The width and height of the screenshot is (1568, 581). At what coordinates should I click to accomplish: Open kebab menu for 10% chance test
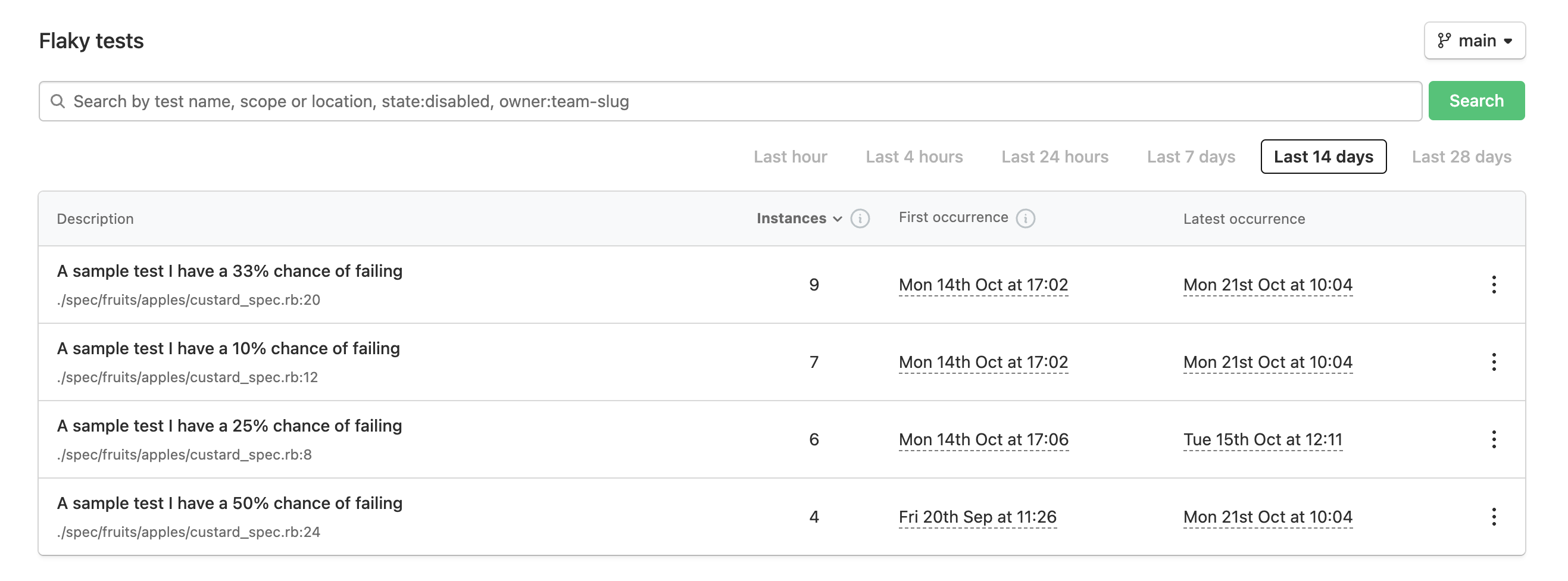pyautogui.click(x=1493, y=362)
